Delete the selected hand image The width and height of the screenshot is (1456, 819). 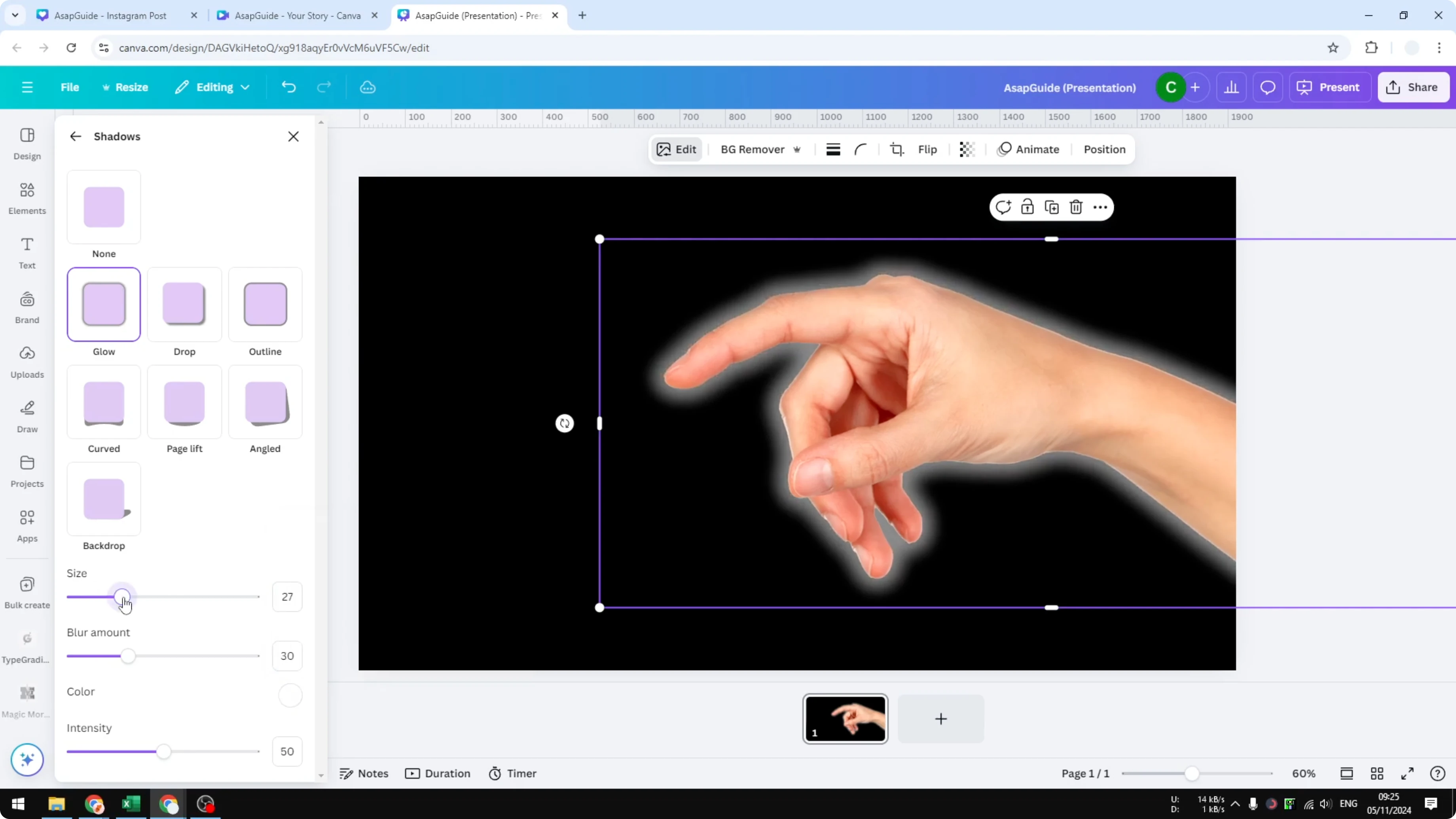(x=1076, y=207)
